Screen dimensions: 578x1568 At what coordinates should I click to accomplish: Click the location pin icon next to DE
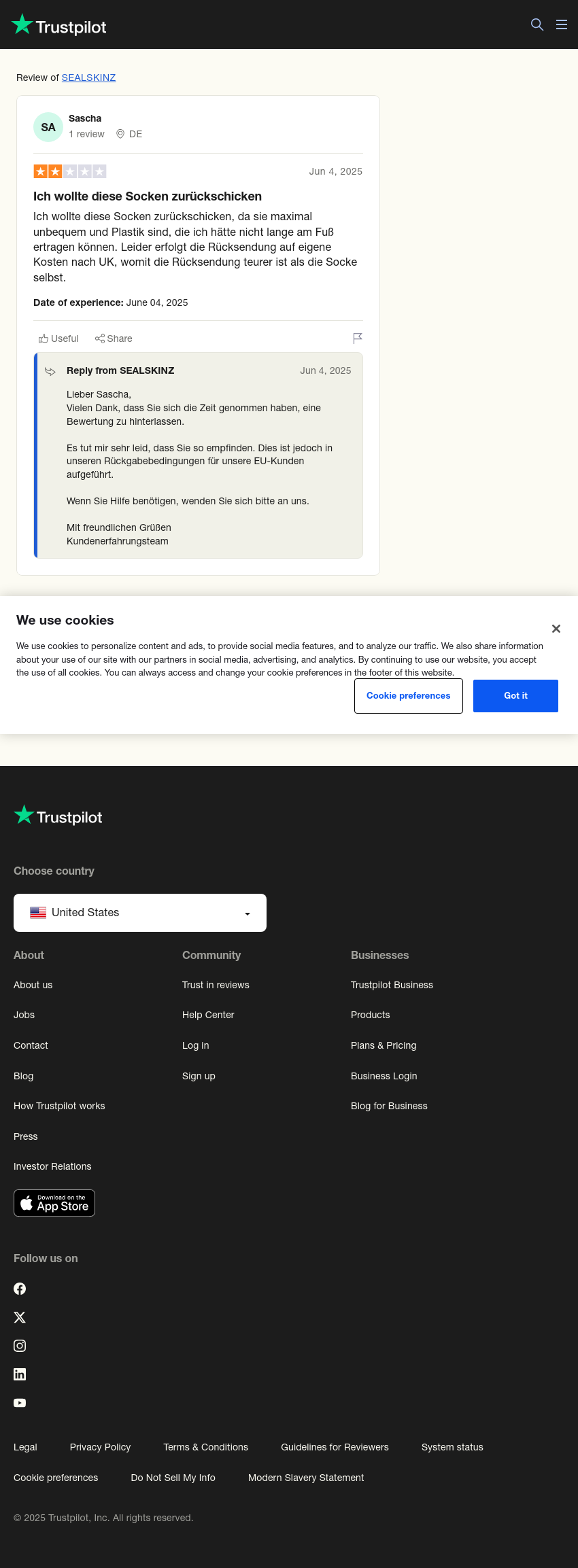120,134
